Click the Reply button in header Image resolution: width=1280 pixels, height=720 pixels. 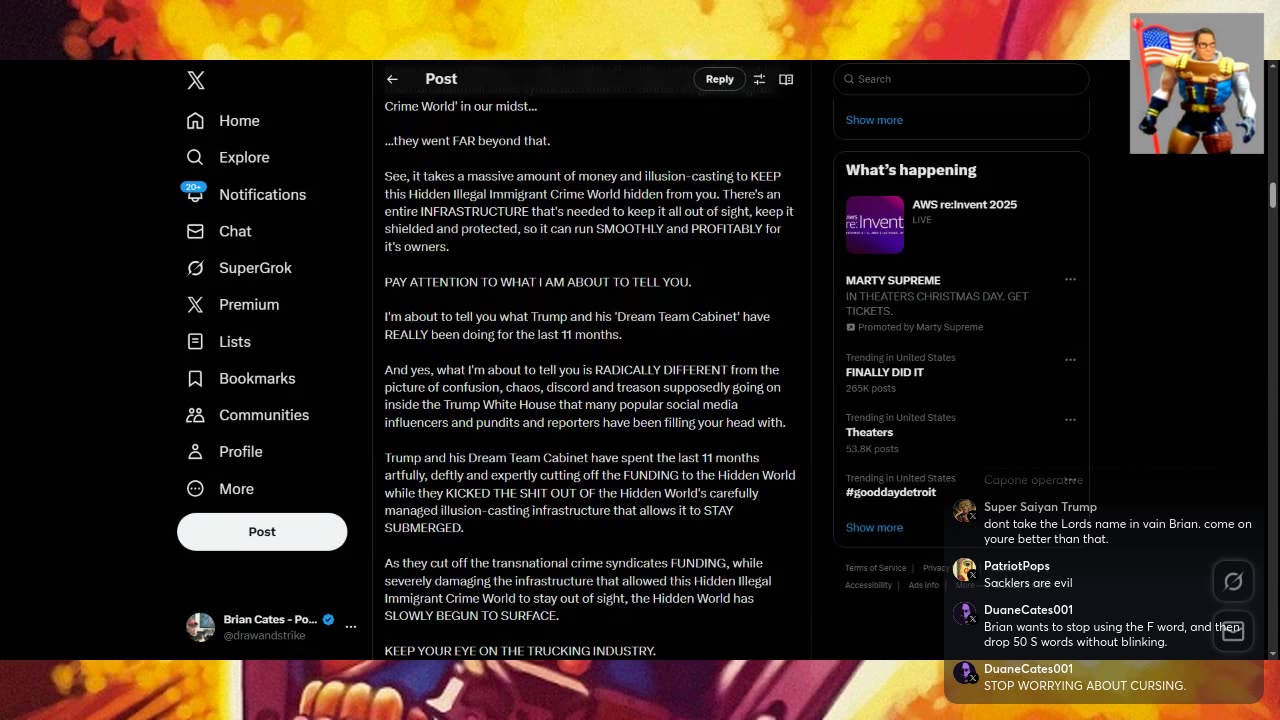720,79
